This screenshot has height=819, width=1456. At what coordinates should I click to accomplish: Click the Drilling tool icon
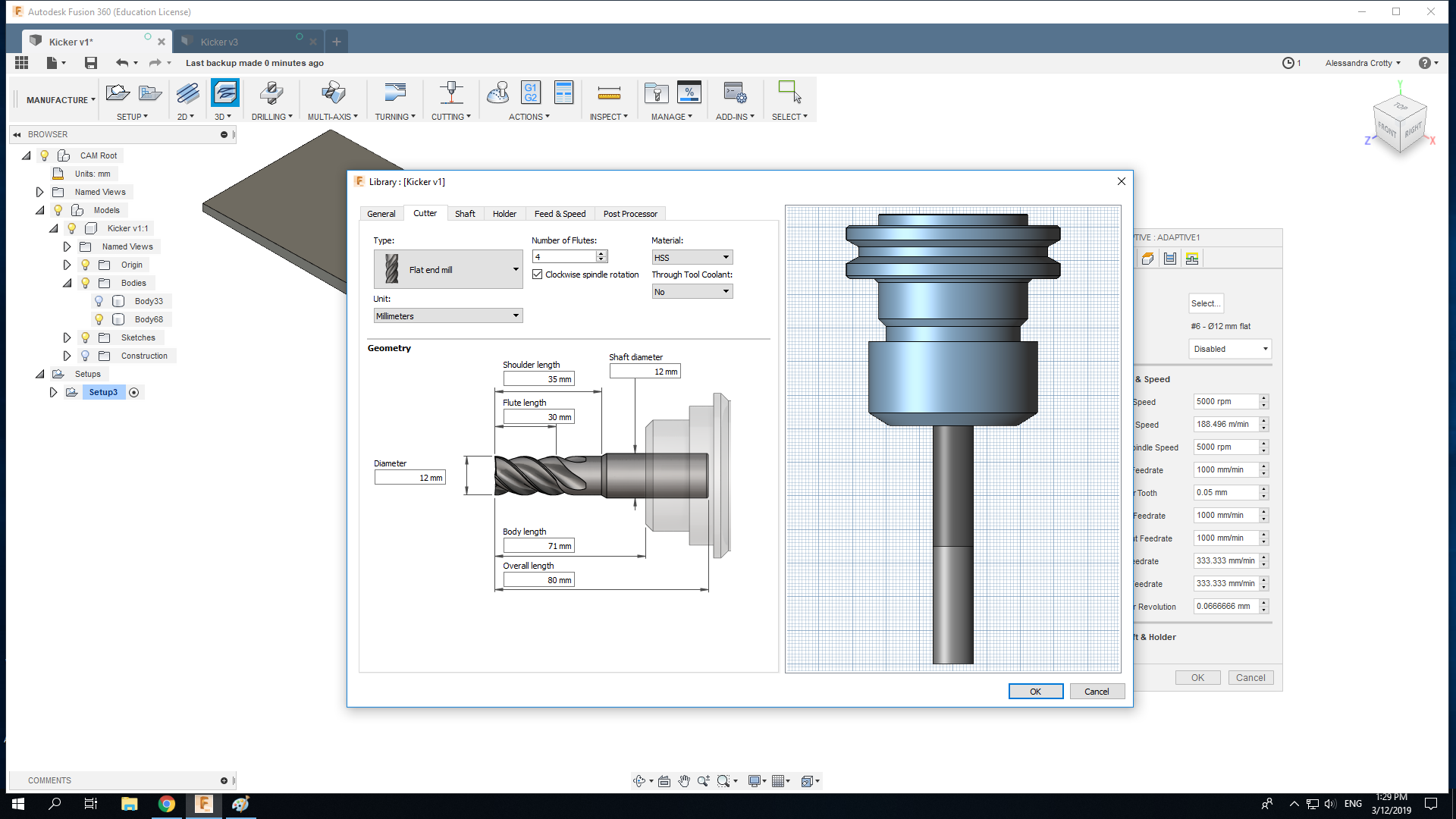tap(271, 93)
